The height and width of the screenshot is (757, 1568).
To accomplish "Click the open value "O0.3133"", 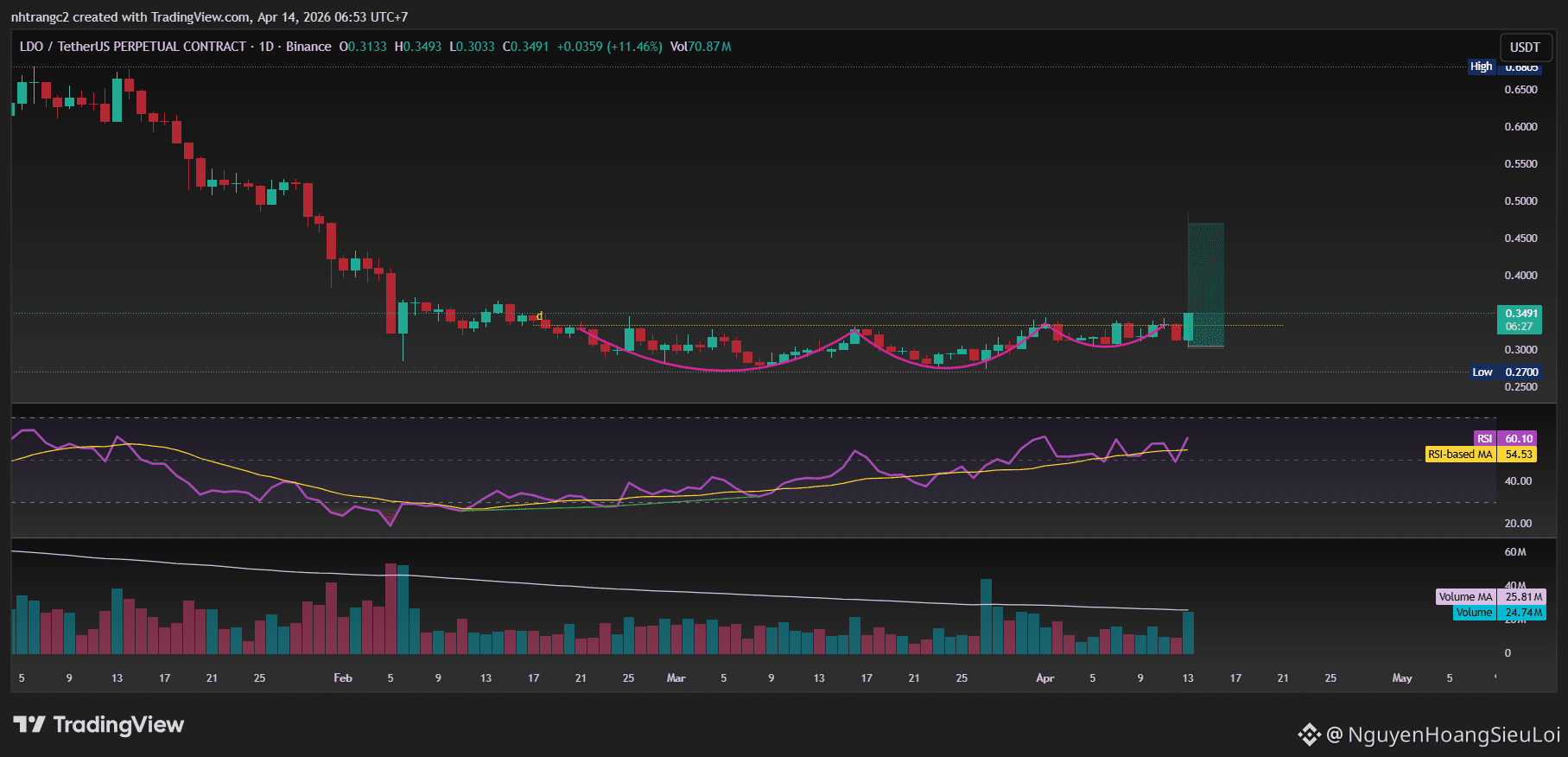I will [363, 47].
